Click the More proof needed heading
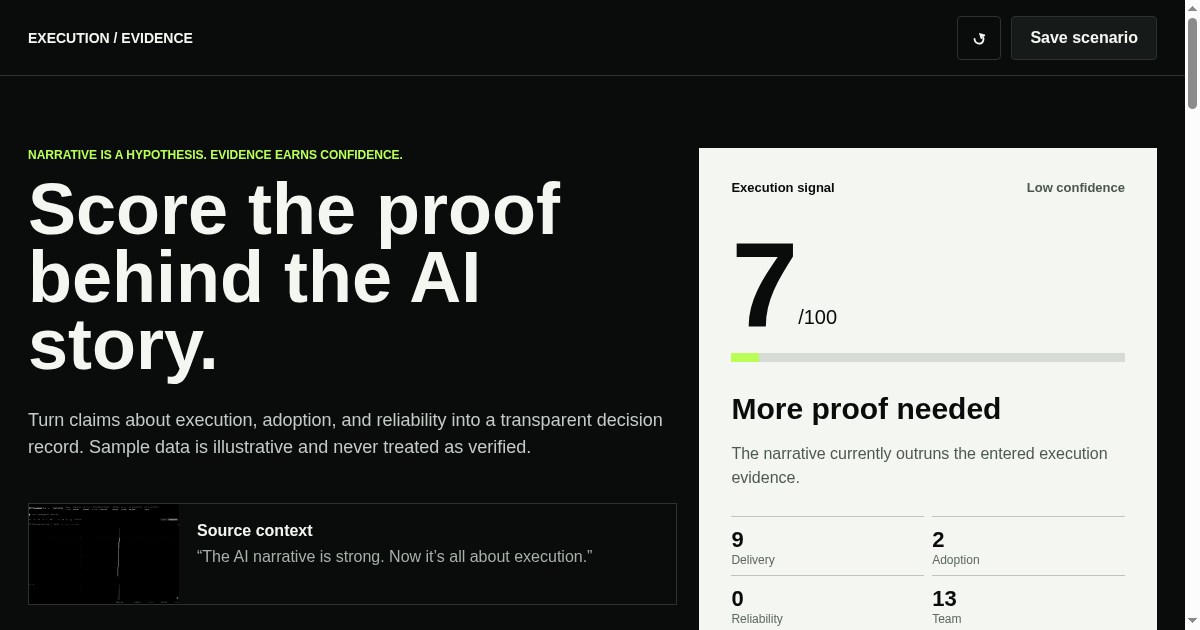Viewport: 1200px width, 630px height. click(866, 409)
